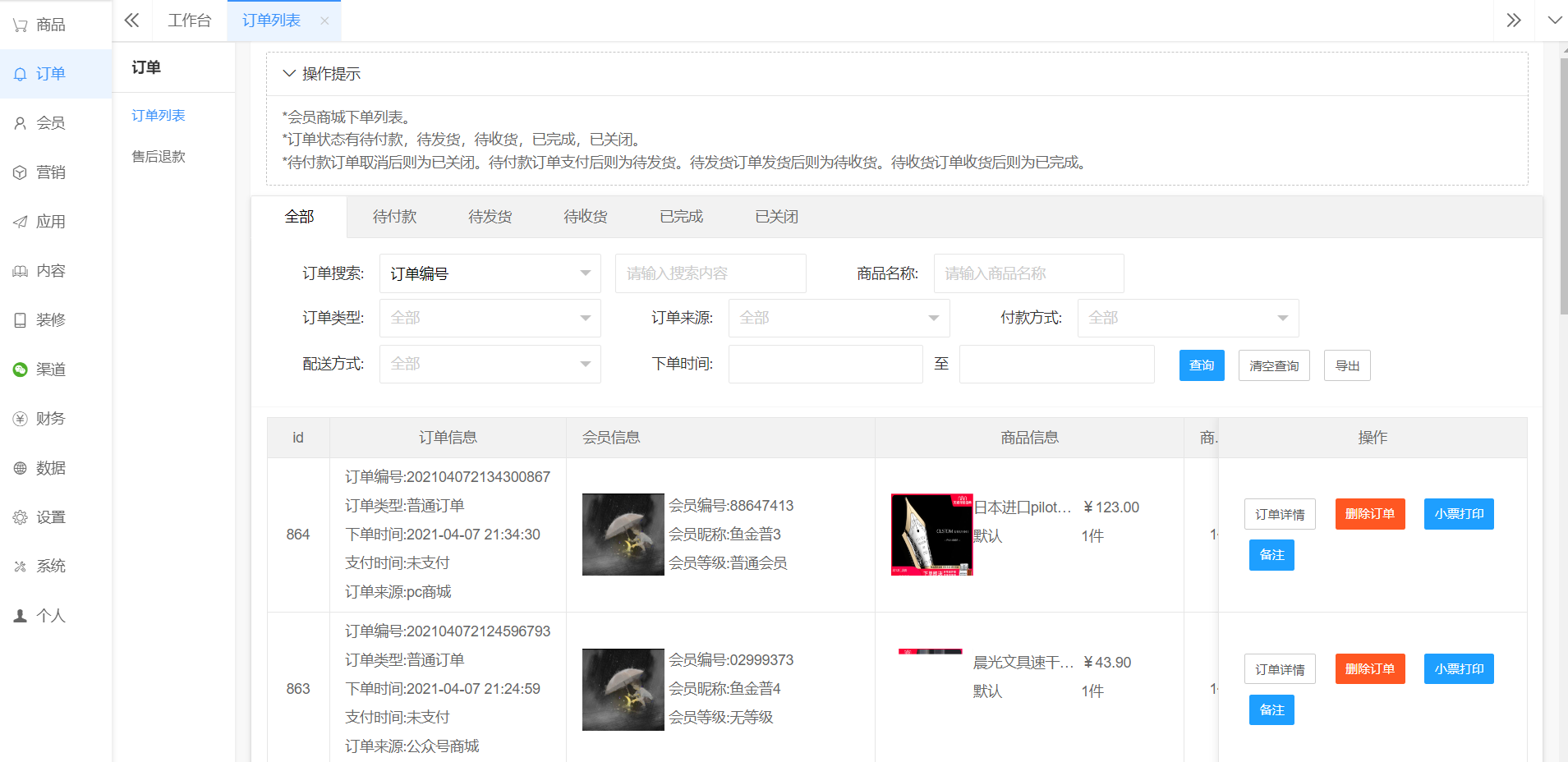The image size is (1568, 762).
Task: Open the 付款方式 dropdown
Action: pyautogui.click(x=1189, y=318)
